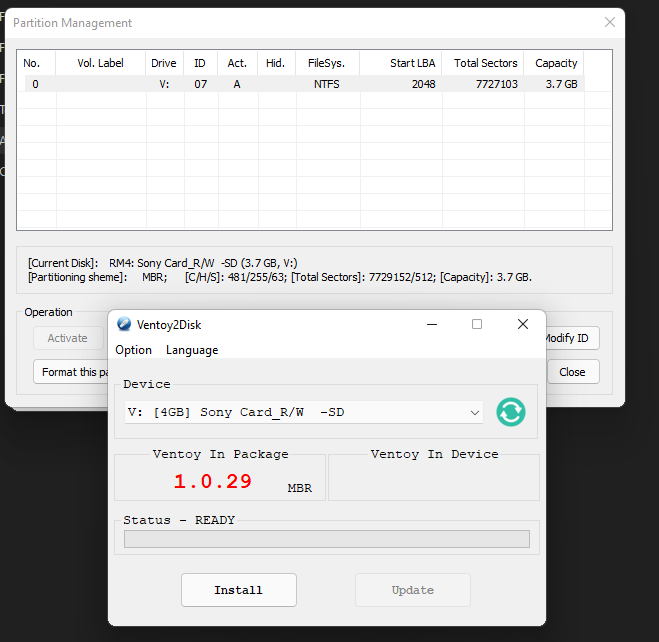Screen dimensions: 659x642
Task: Minimize the Ventoy2Disk window
Action: tap(432, 324)
